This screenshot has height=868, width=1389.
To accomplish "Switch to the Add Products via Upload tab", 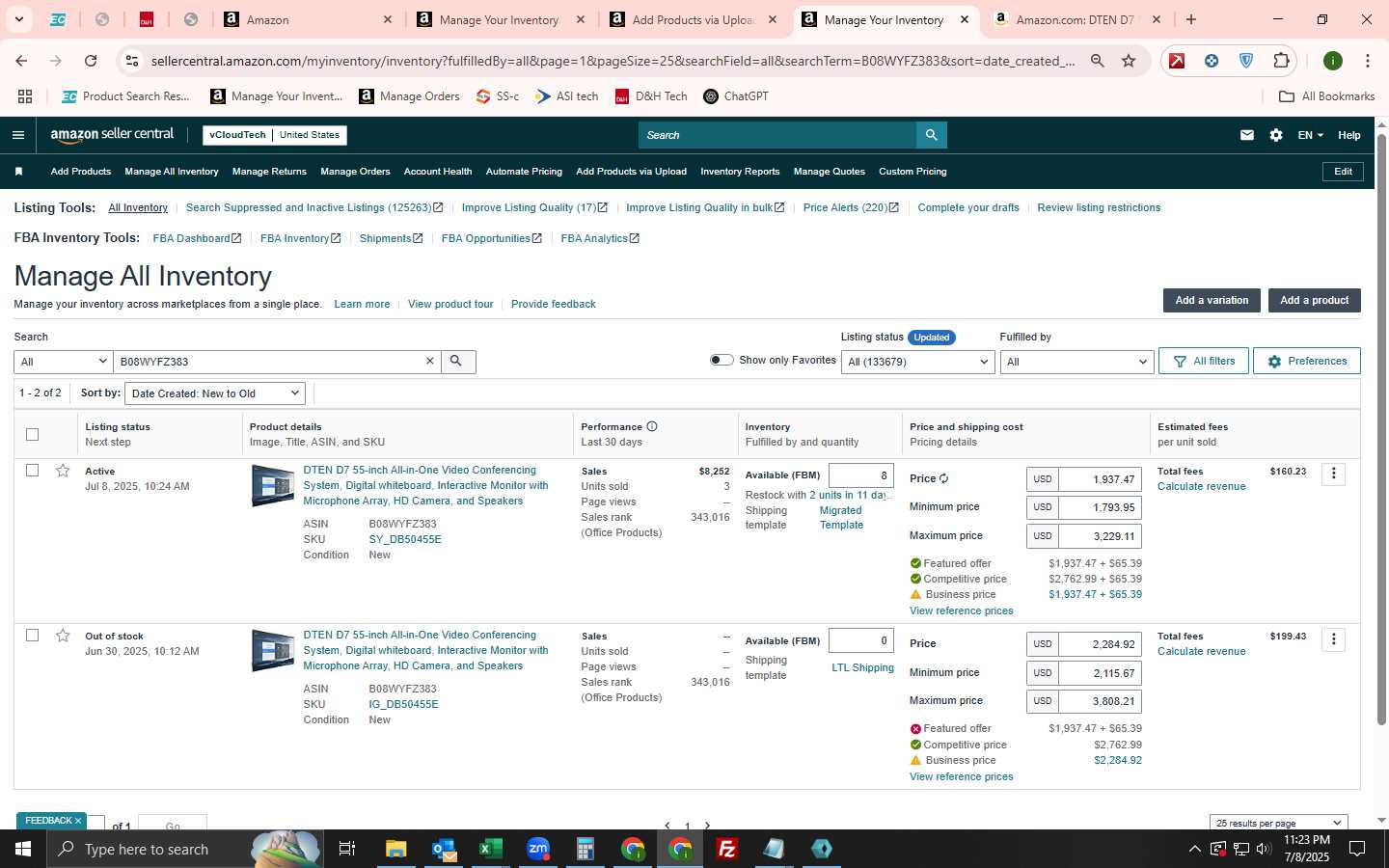I will coord(693,19).
